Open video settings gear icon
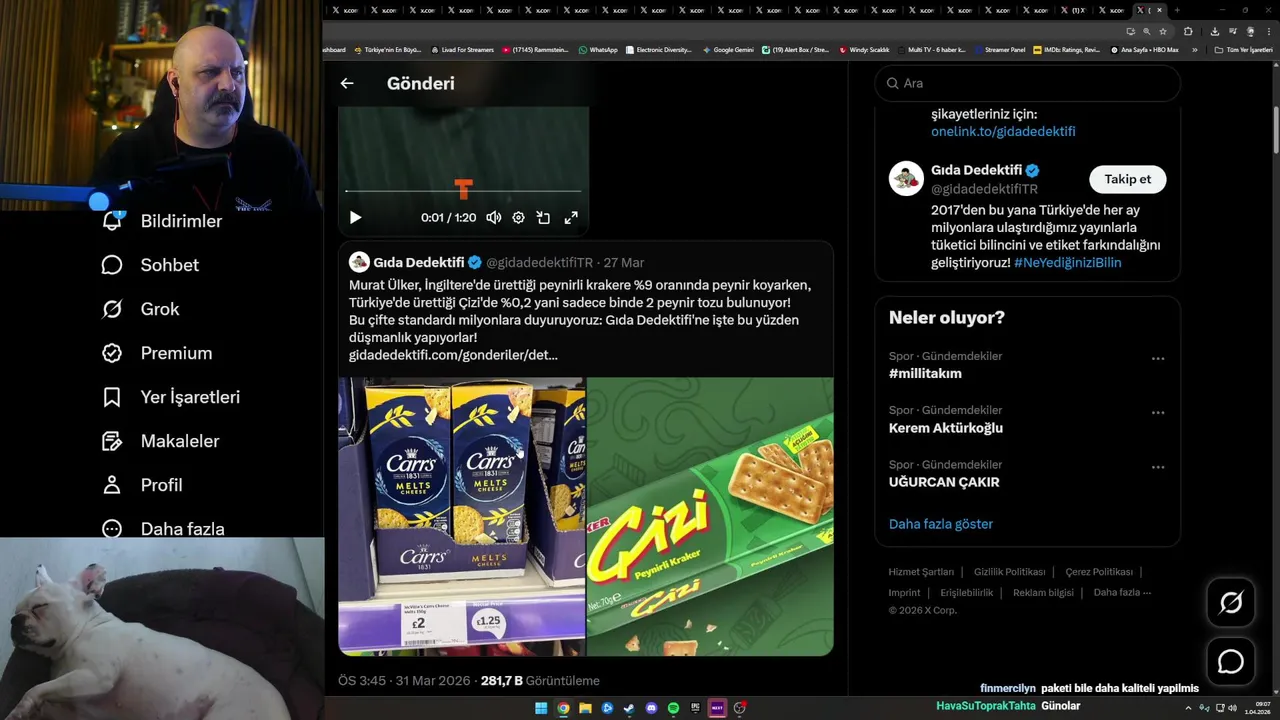Viewport: 1280px width, 720px height. click(x=518, y=217)
